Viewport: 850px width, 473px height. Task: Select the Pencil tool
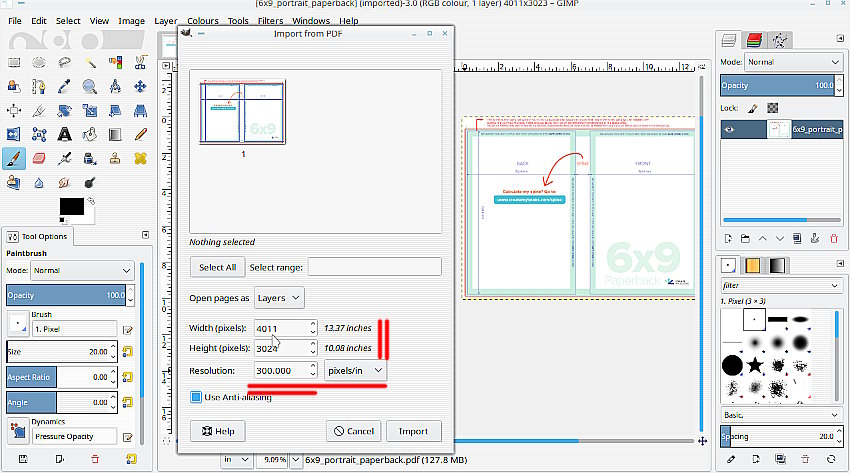point(140,134)
